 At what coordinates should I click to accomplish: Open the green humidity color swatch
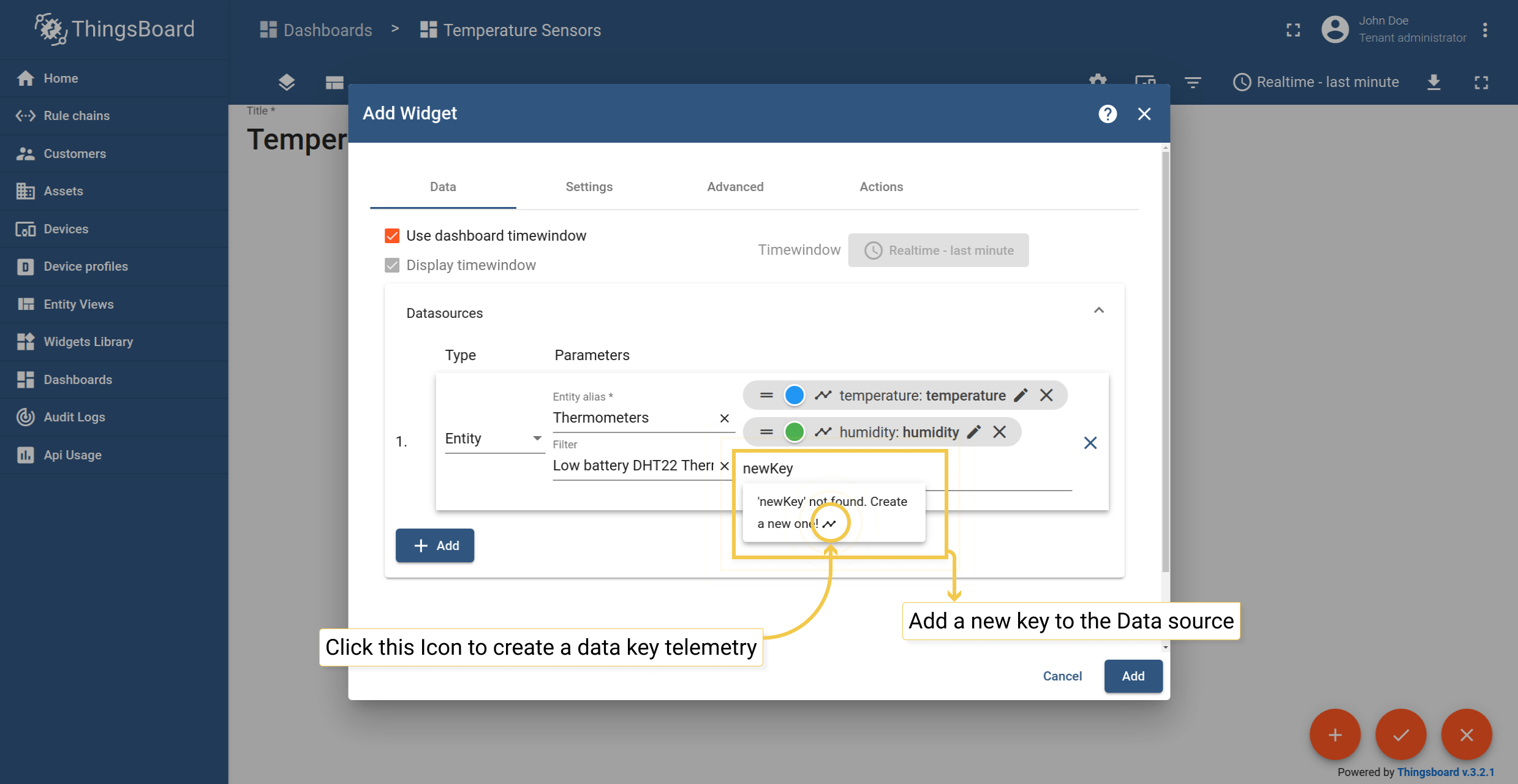pyautogui.click(x=795, y=432)
